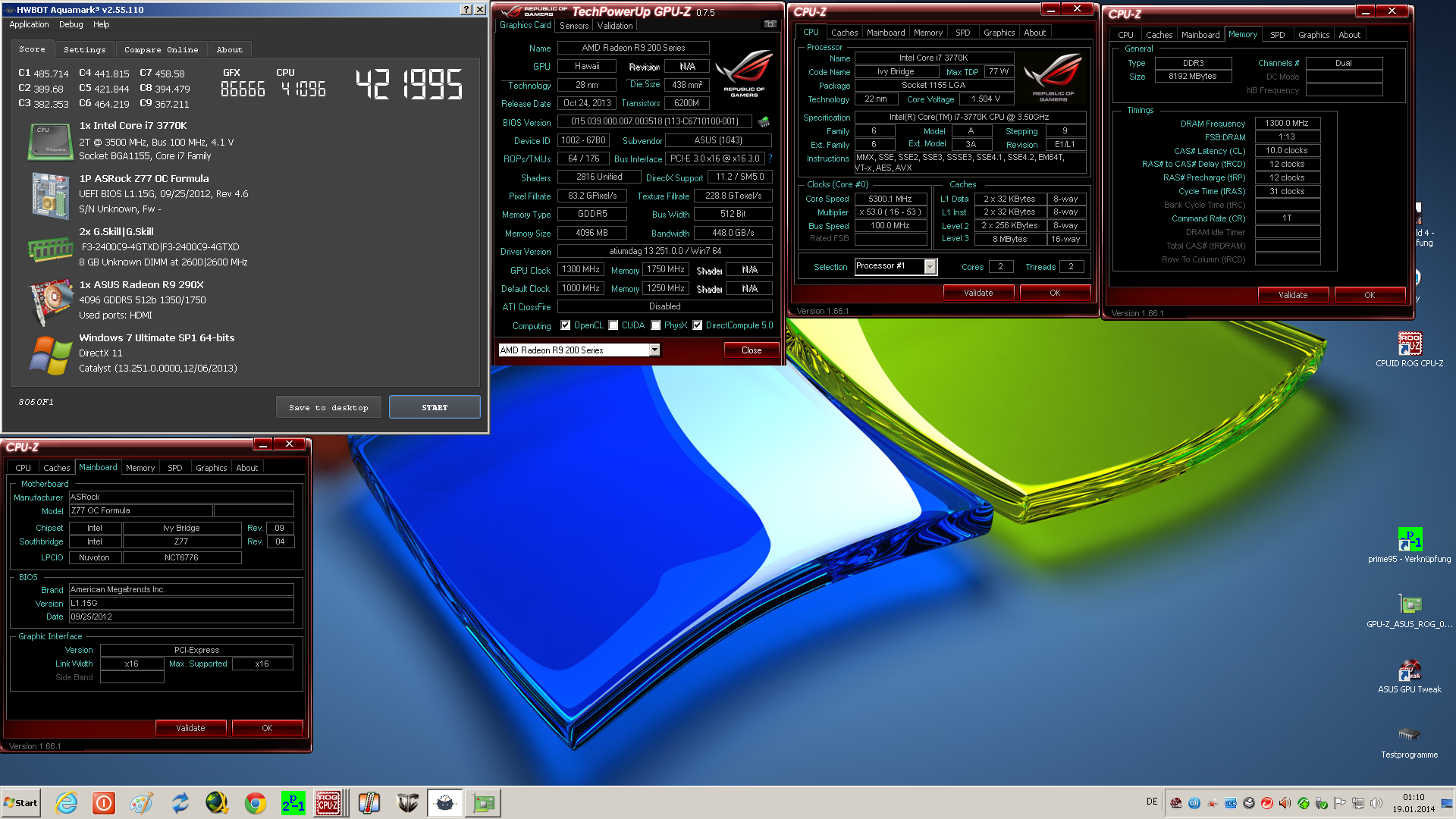This screenshot has width=1456, height=819.
Task: Click the Aquamark title bar help question mark
Action: point(466,10)
